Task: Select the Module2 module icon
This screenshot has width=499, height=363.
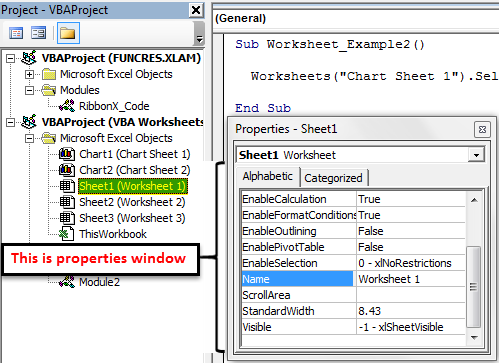Action: (67, 282)
